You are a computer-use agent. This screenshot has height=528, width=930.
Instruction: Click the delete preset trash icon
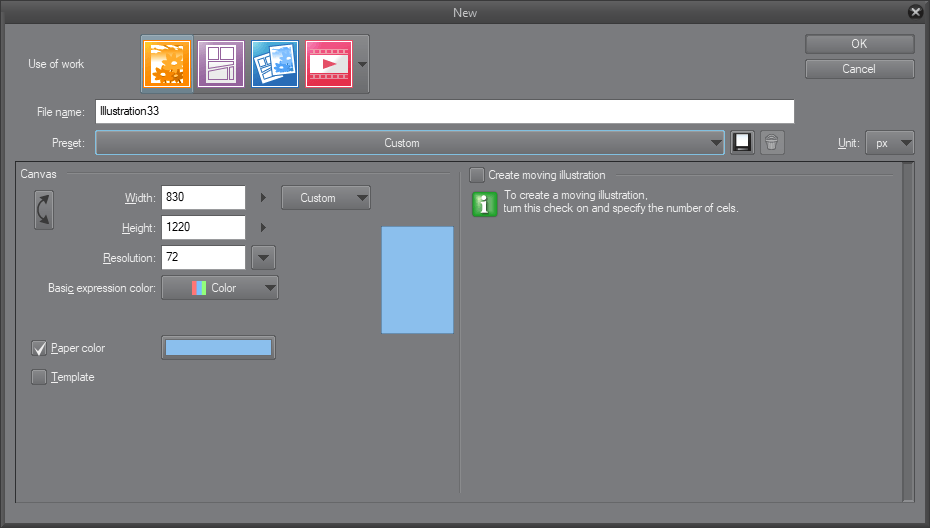click(x=772, y=143)
